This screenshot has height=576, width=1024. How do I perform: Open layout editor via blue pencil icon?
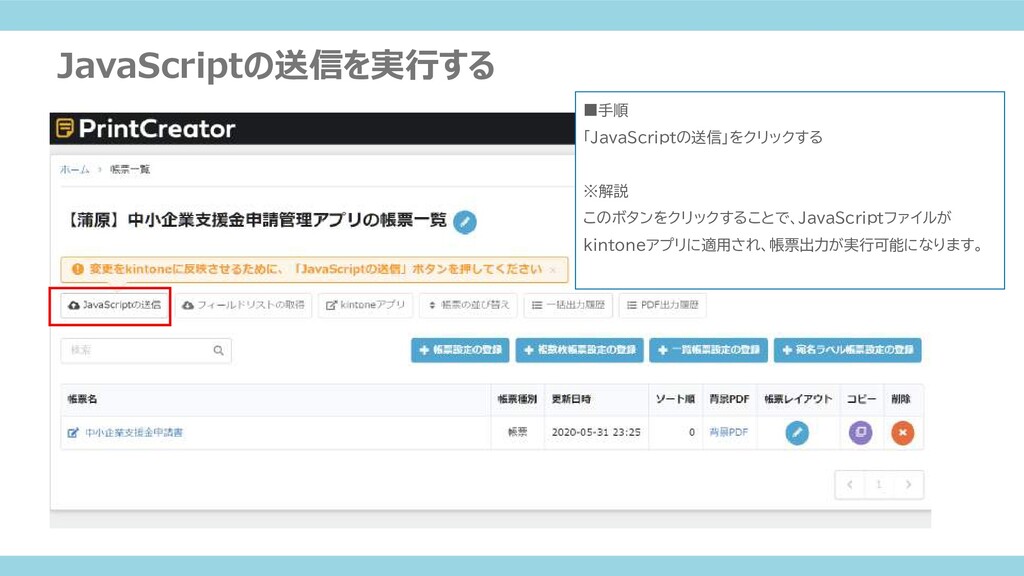[797, 432]
